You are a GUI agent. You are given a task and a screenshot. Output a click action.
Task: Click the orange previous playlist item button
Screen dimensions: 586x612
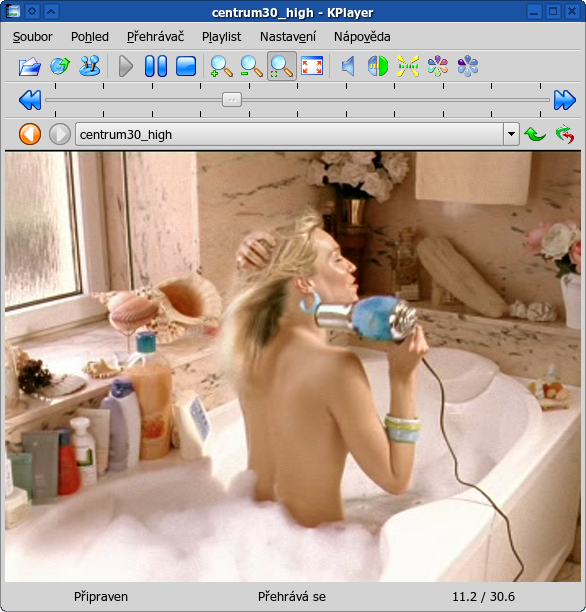click(x=30, y=134)
